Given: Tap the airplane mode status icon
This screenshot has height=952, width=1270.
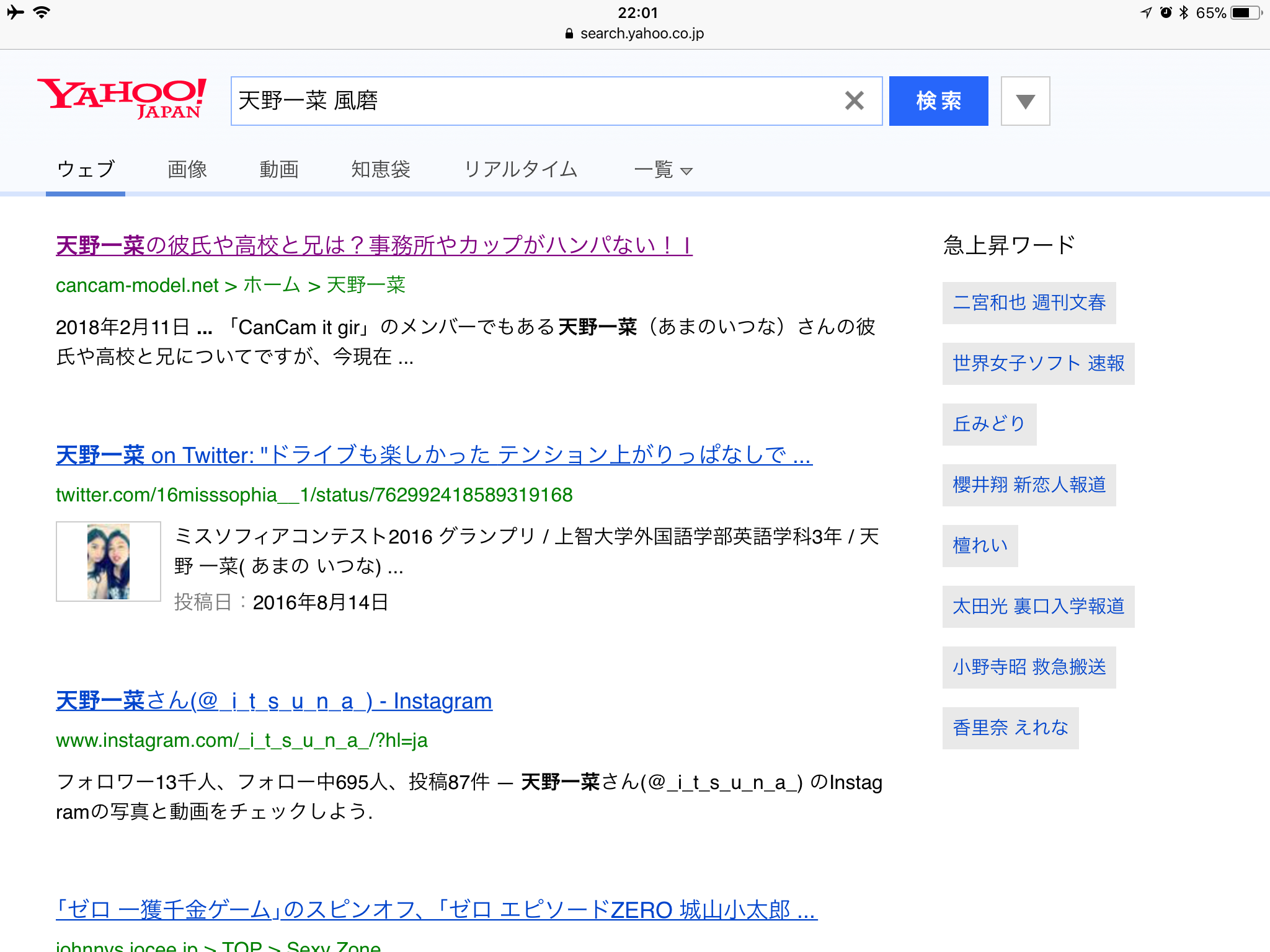Looking at the screenshot, I should [16, 12].
